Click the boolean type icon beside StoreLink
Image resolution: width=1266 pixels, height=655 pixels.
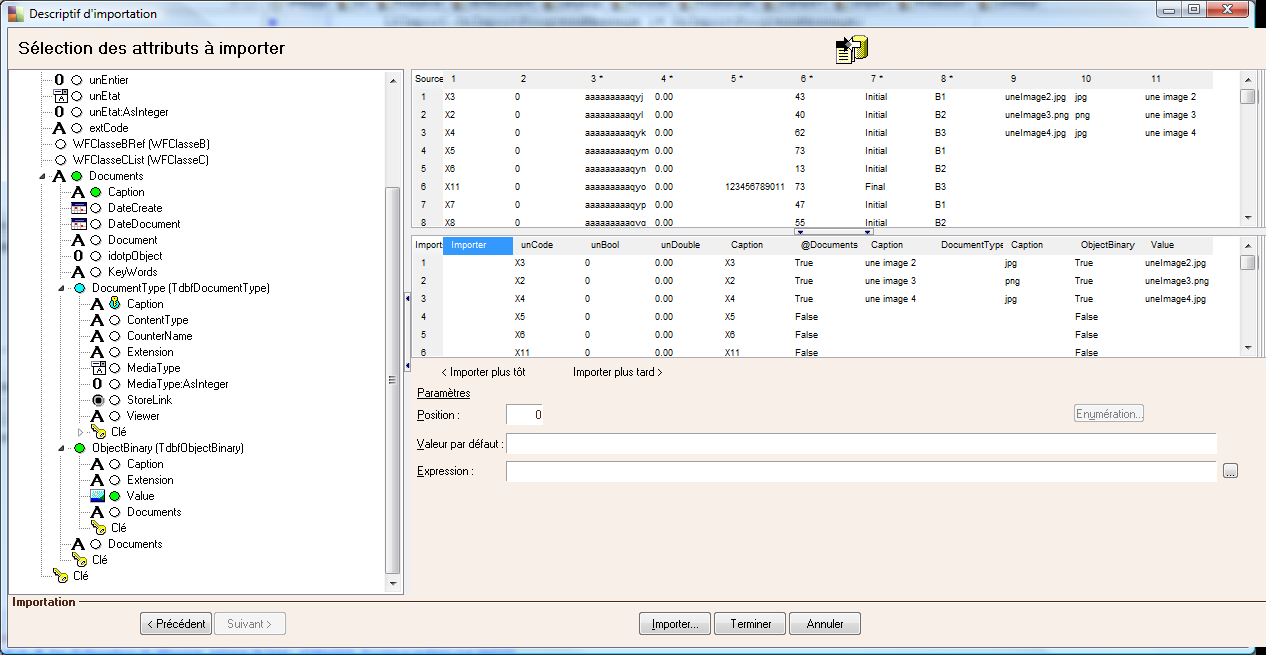click(97, 400)
